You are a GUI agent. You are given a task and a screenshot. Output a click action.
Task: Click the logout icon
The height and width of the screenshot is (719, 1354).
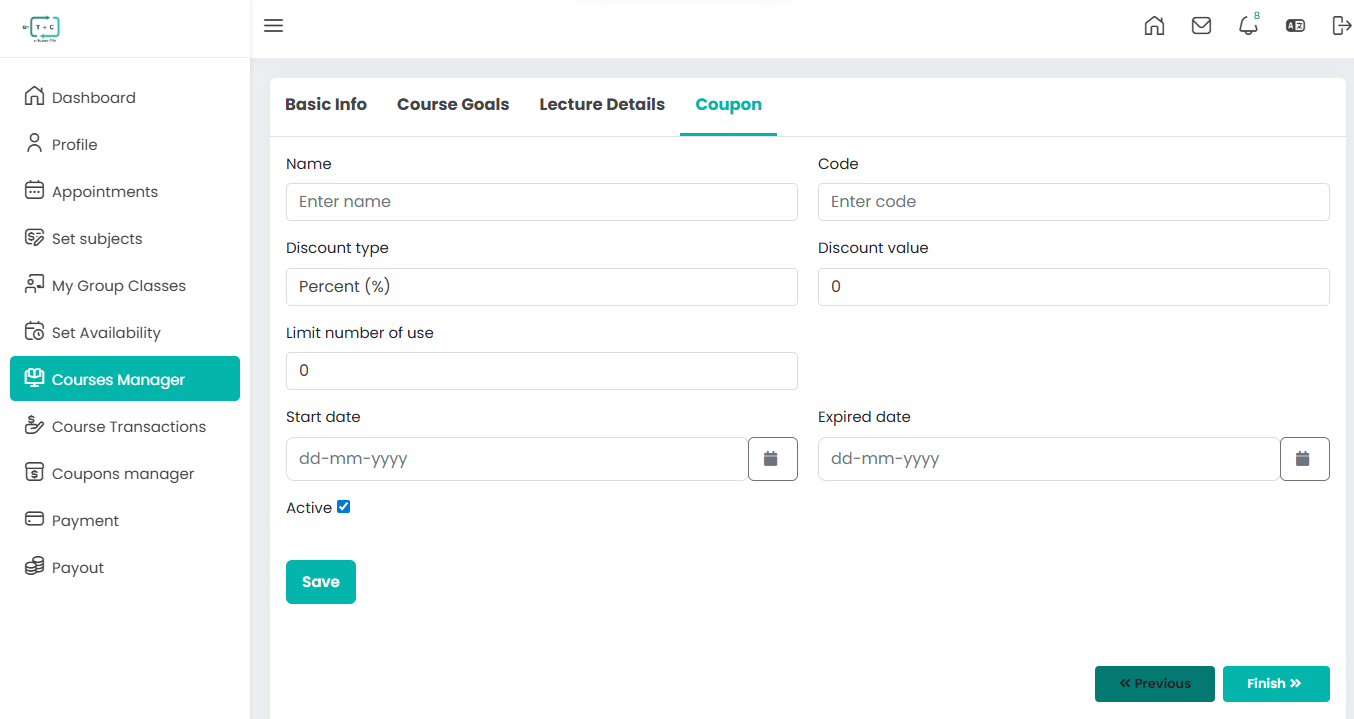(1341, 26)
